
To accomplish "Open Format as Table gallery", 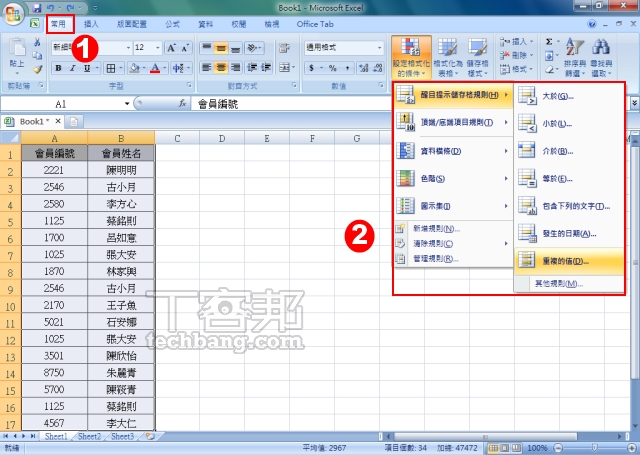I will [x=447, y=57].
